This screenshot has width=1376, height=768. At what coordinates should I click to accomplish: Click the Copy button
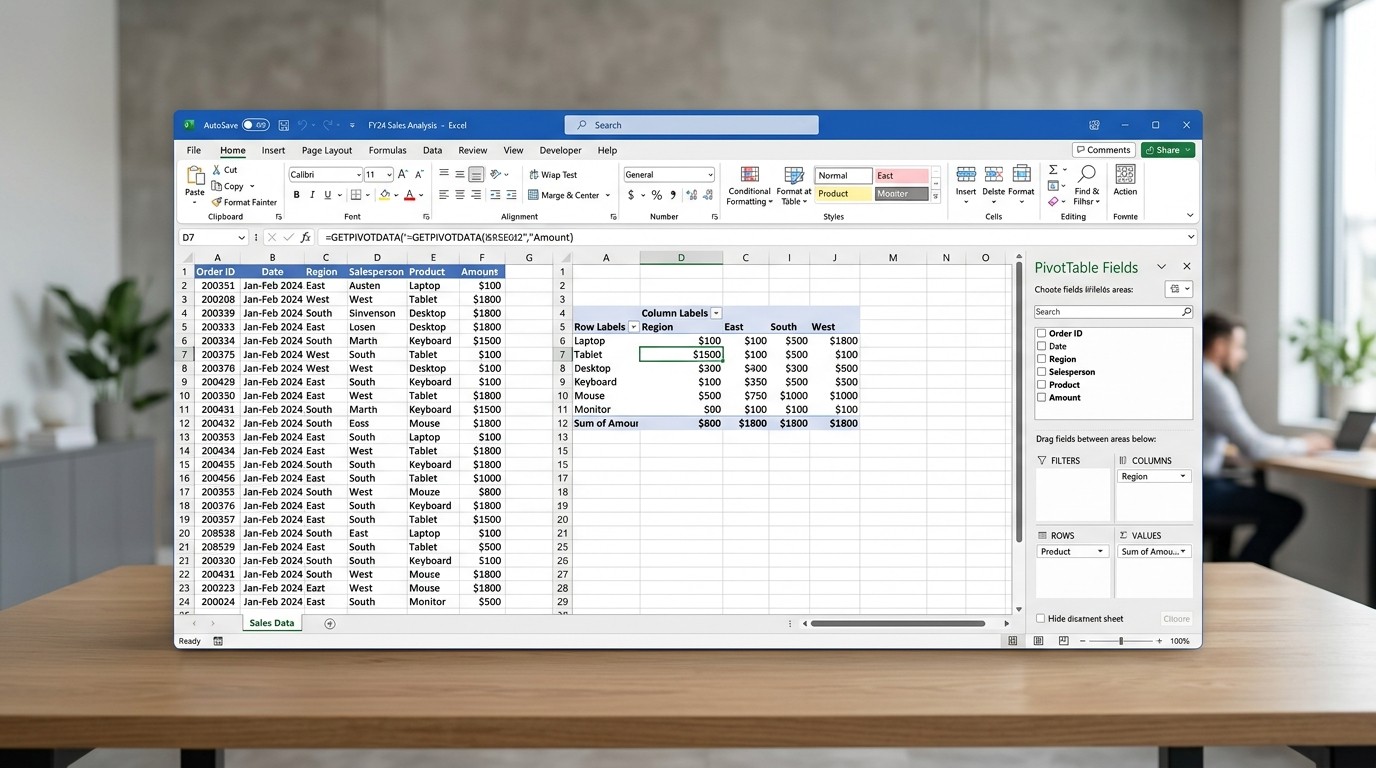[233, 186]
